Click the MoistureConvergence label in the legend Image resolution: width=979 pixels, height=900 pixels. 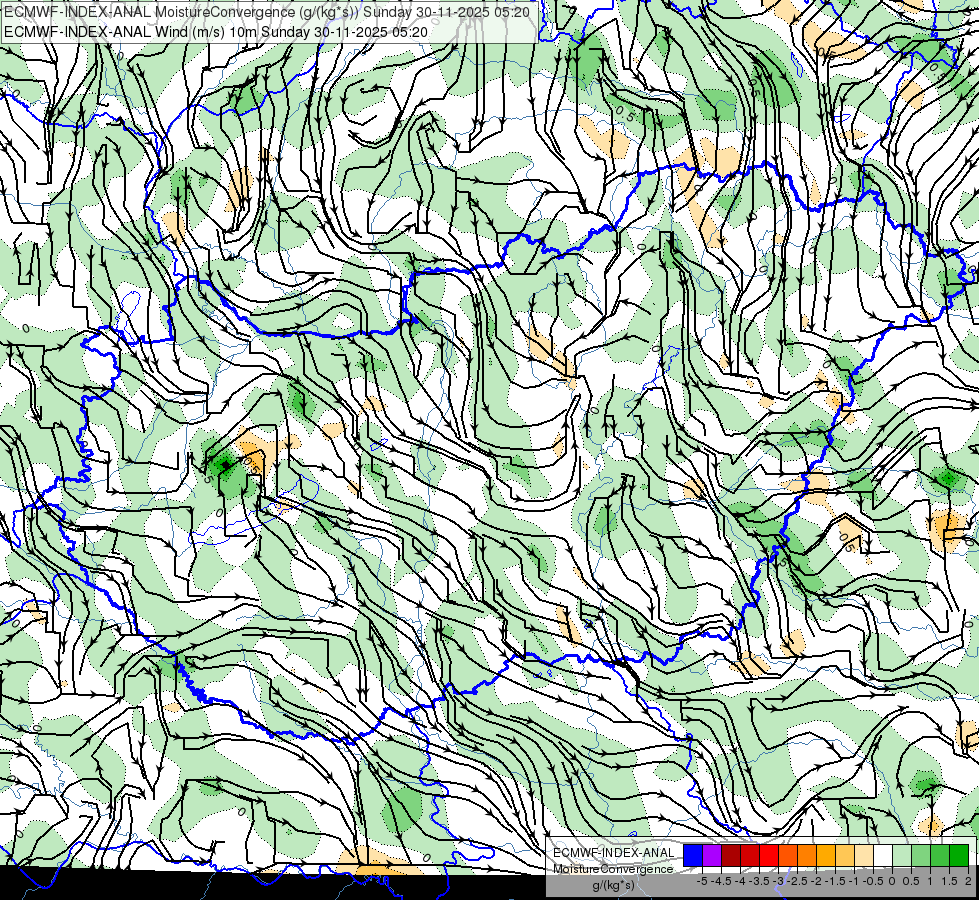pyautogui.click(x=614, y=869)
